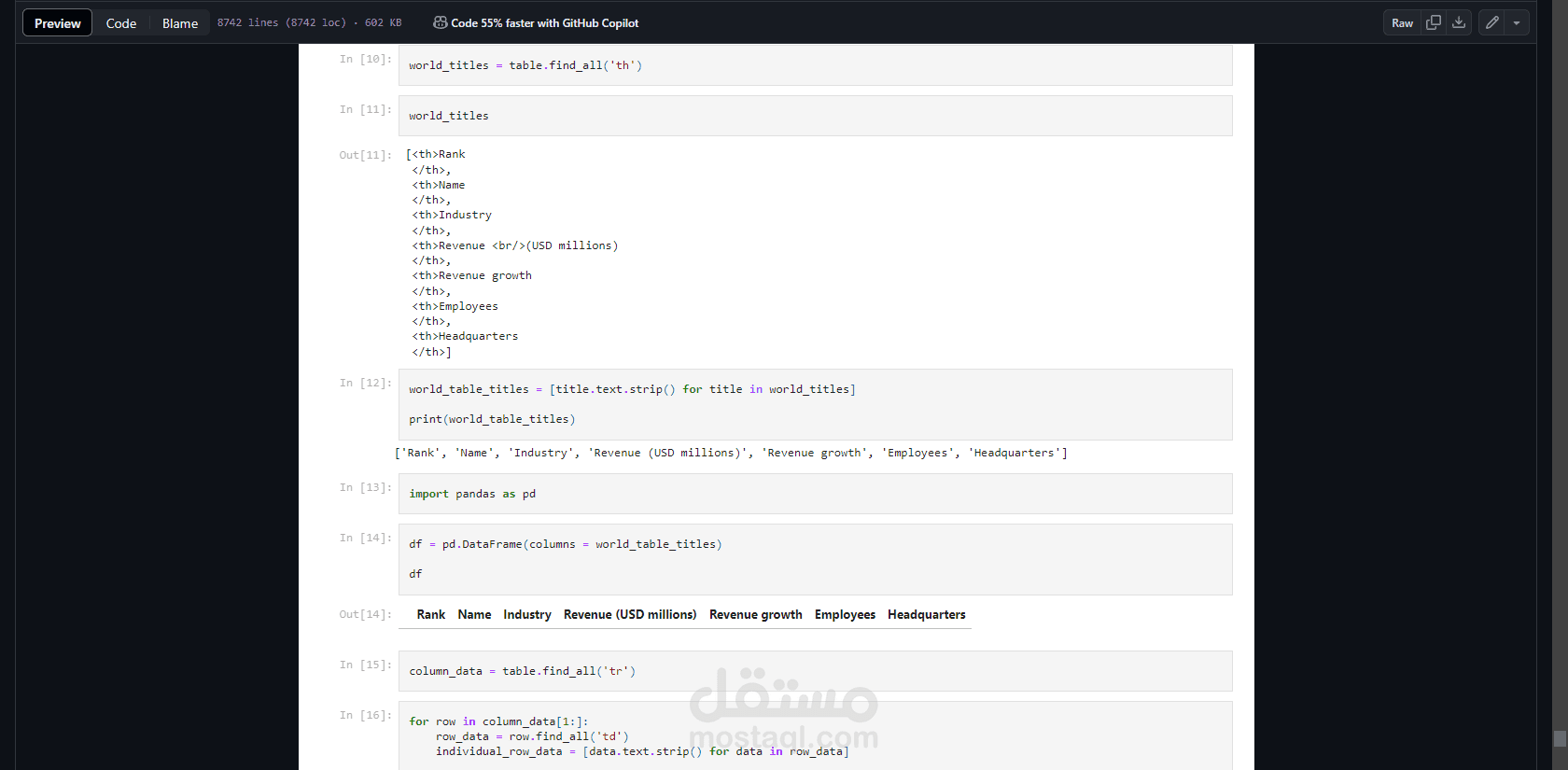This screenshot has height=770, width=1568.
Task: Click the <th>Headquarters output line
Action: click(x=465, y=336)
